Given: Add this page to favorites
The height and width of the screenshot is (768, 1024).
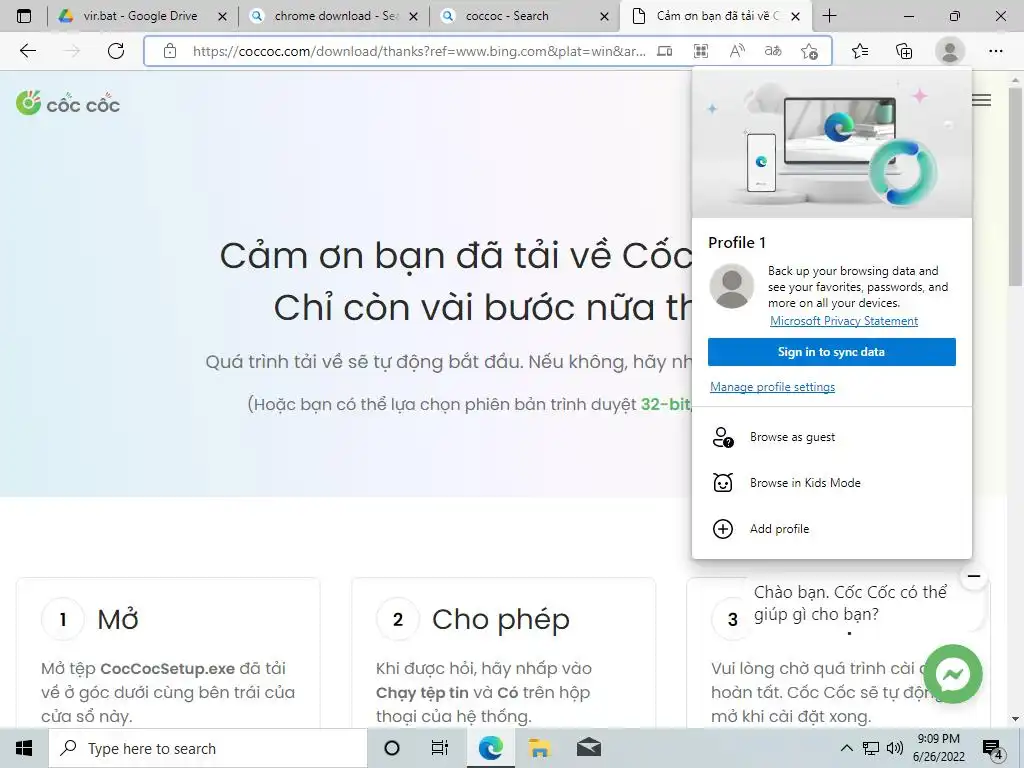Looking at the screenshot, I should (x=809, y=51).
